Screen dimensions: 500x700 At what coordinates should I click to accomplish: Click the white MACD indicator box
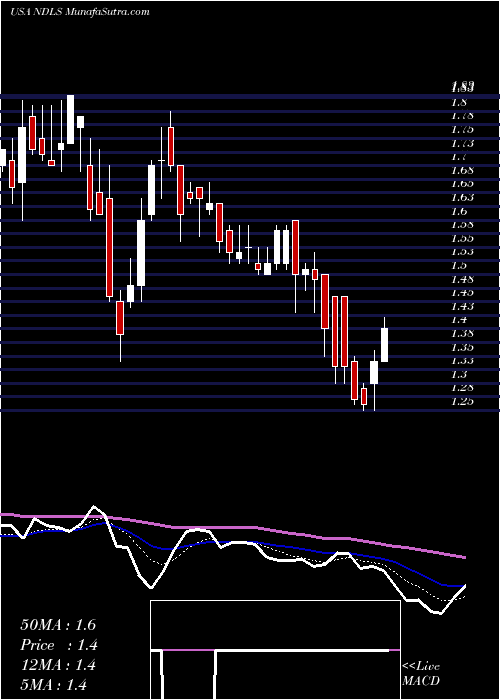click(x=275, y=650)
